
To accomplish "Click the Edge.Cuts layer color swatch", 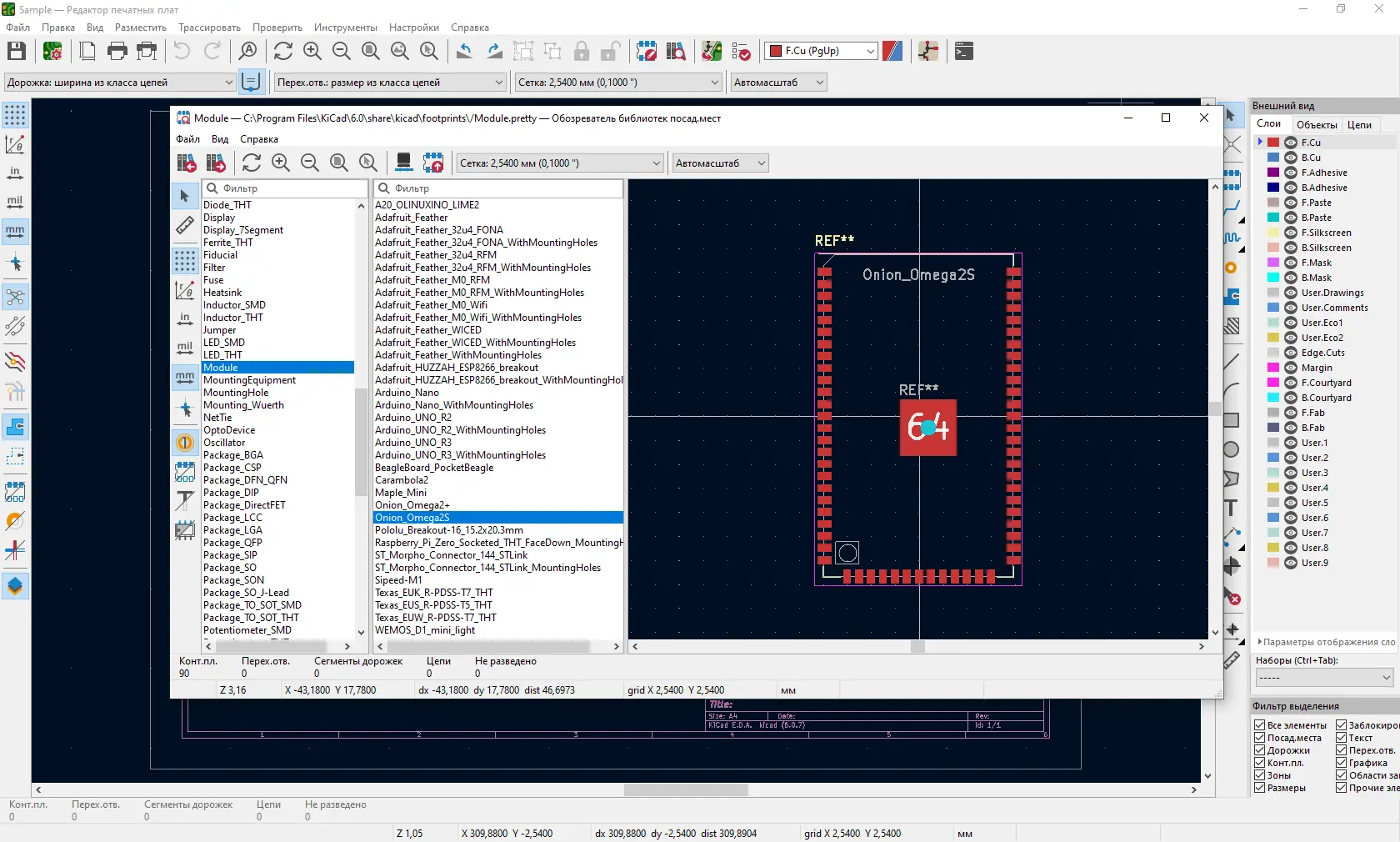I will click(1273, 353).
